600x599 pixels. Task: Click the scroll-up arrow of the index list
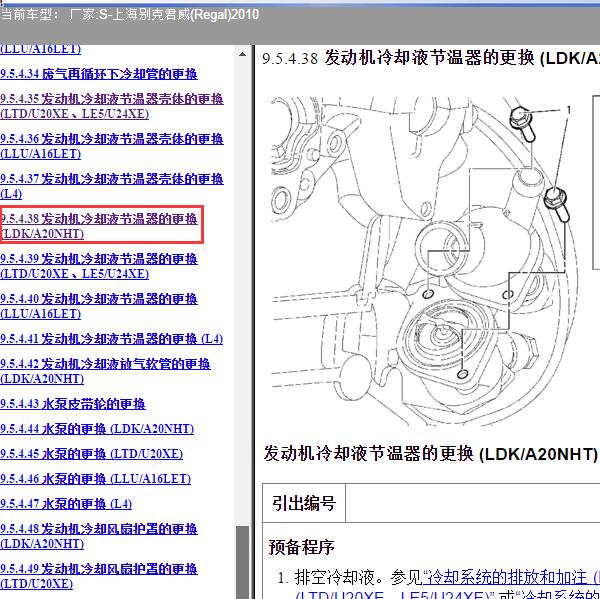[242, 54]
